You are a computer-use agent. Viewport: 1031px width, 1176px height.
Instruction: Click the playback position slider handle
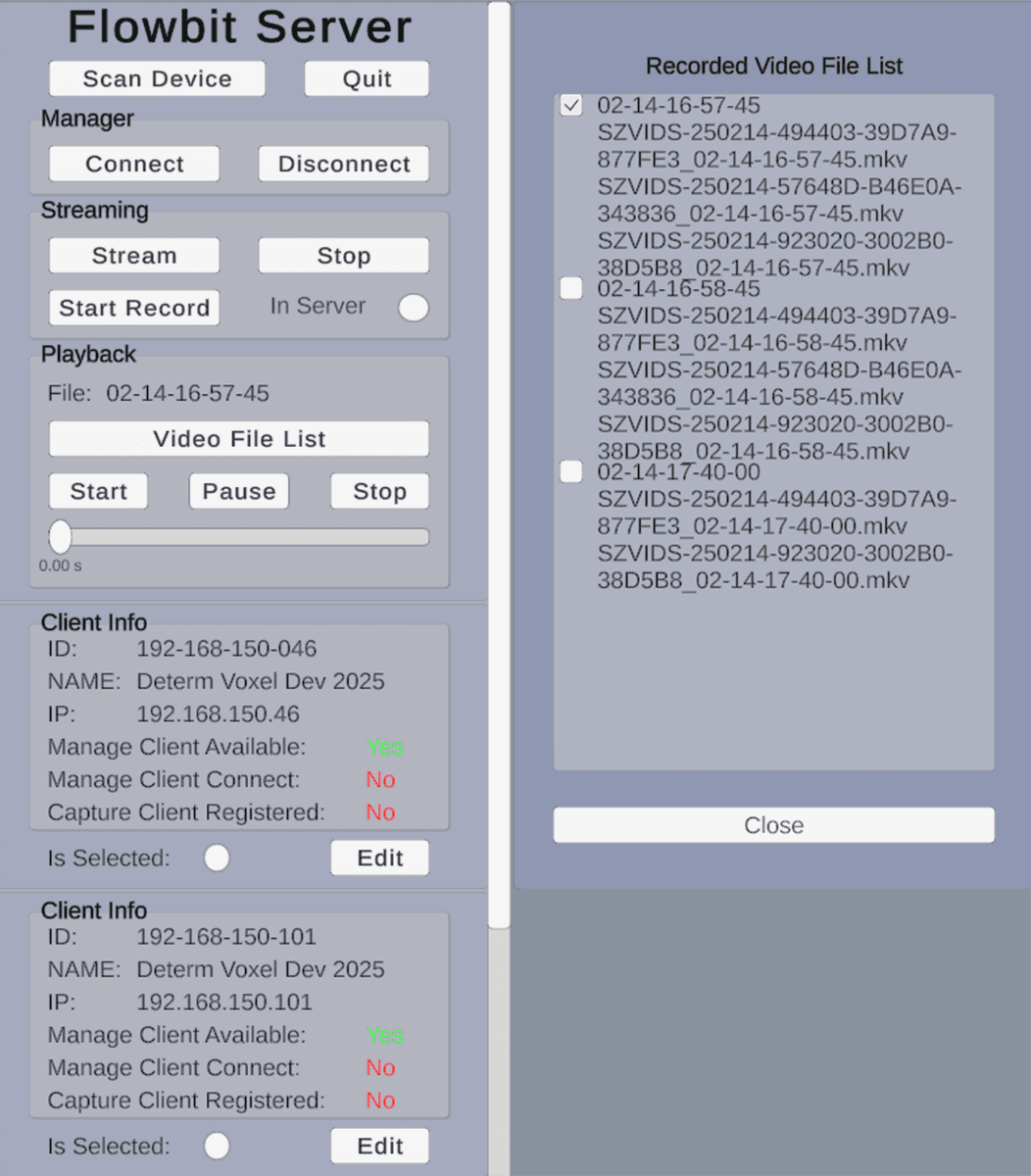coord(61,537)
